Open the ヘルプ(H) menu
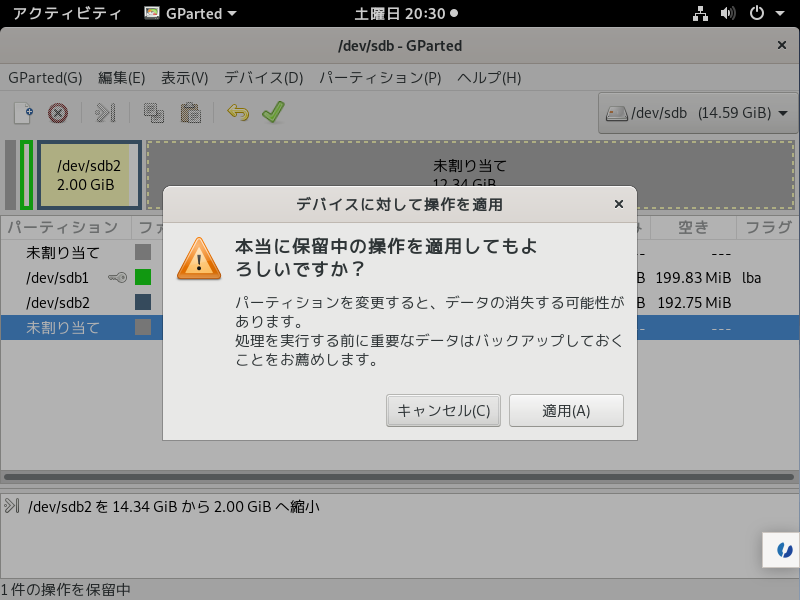 click(x=489, y=78)
